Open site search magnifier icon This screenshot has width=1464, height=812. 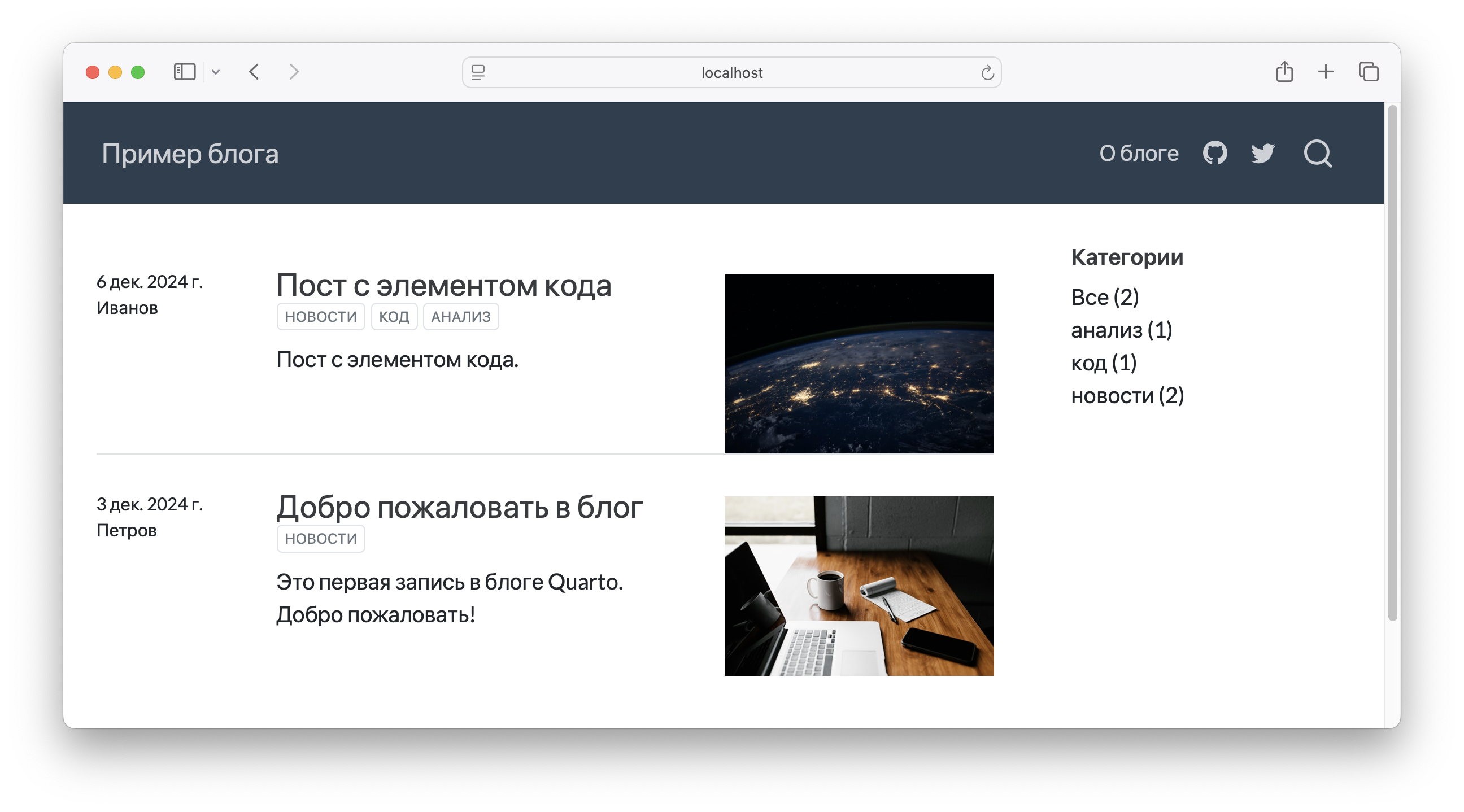[x=1317, y=154]
